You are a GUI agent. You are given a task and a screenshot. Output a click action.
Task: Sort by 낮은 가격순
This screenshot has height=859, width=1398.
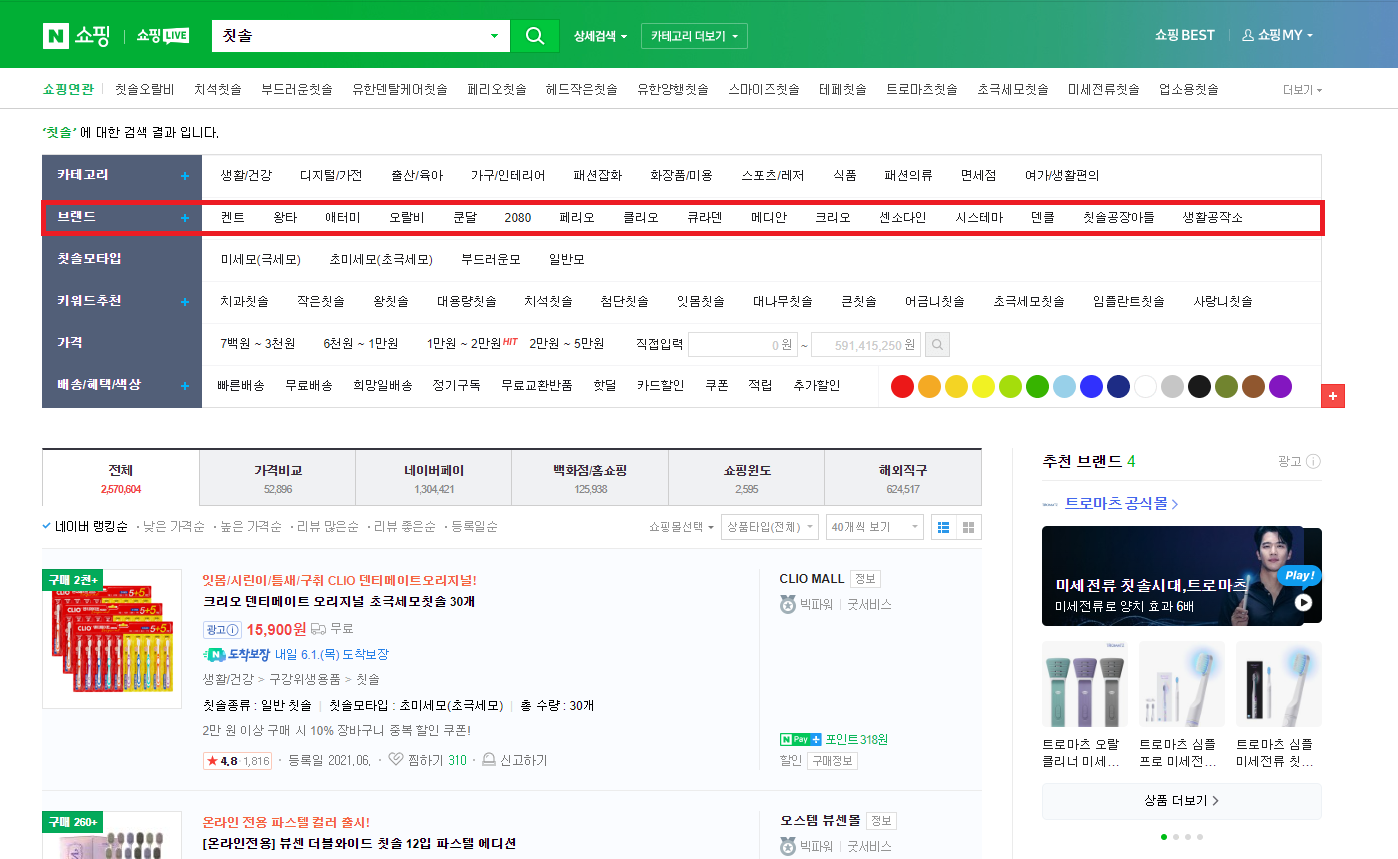[173, 526]
